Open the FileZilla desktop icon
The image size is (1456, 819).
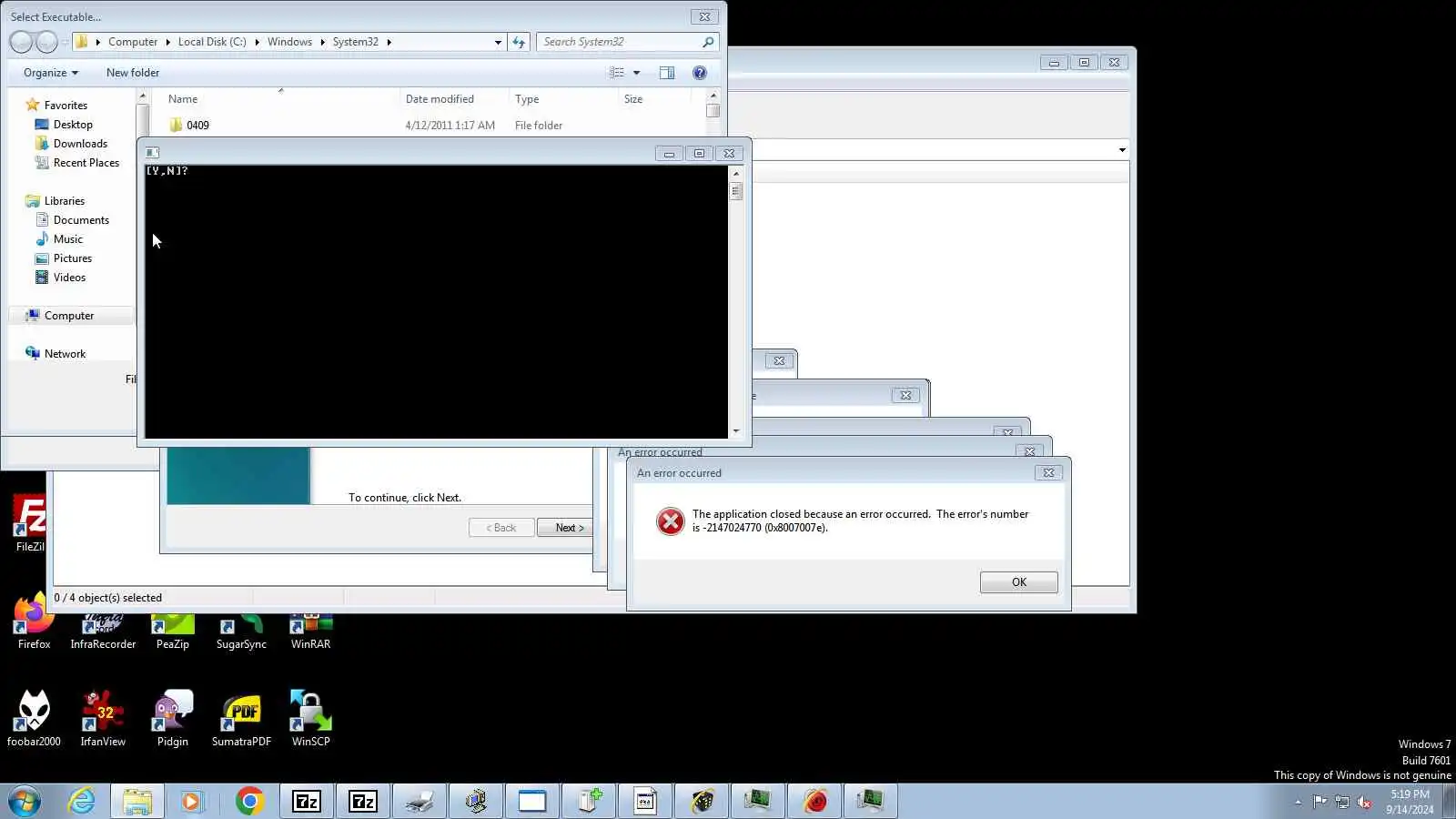click(30, 523)
